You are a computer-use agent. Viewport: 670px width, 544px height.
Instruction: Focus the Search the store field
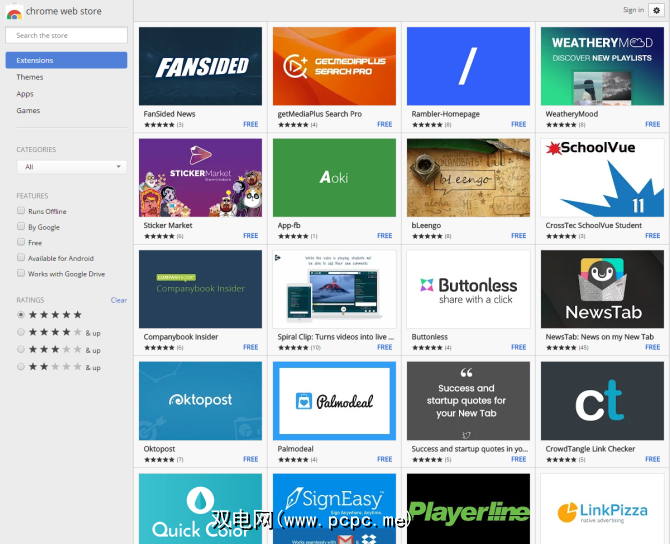click(x=66, y=35)
